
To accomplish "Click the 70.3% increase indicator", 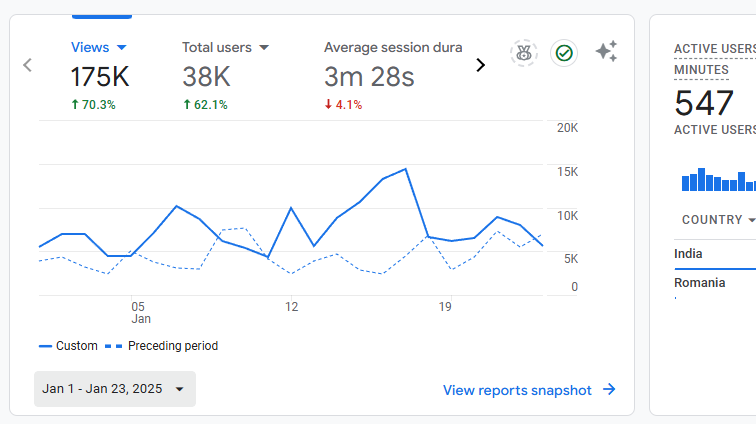I will [x=94, y=105].
